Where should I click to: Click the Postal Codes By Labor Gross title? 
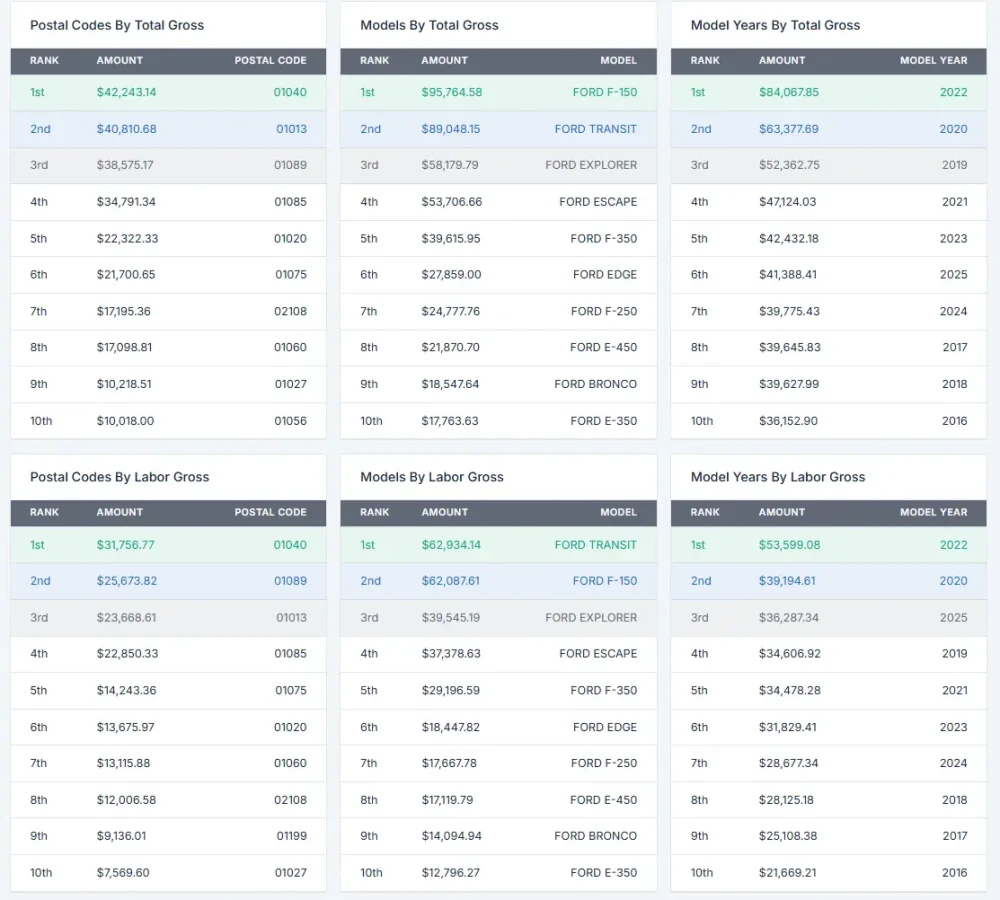[119, 477]
